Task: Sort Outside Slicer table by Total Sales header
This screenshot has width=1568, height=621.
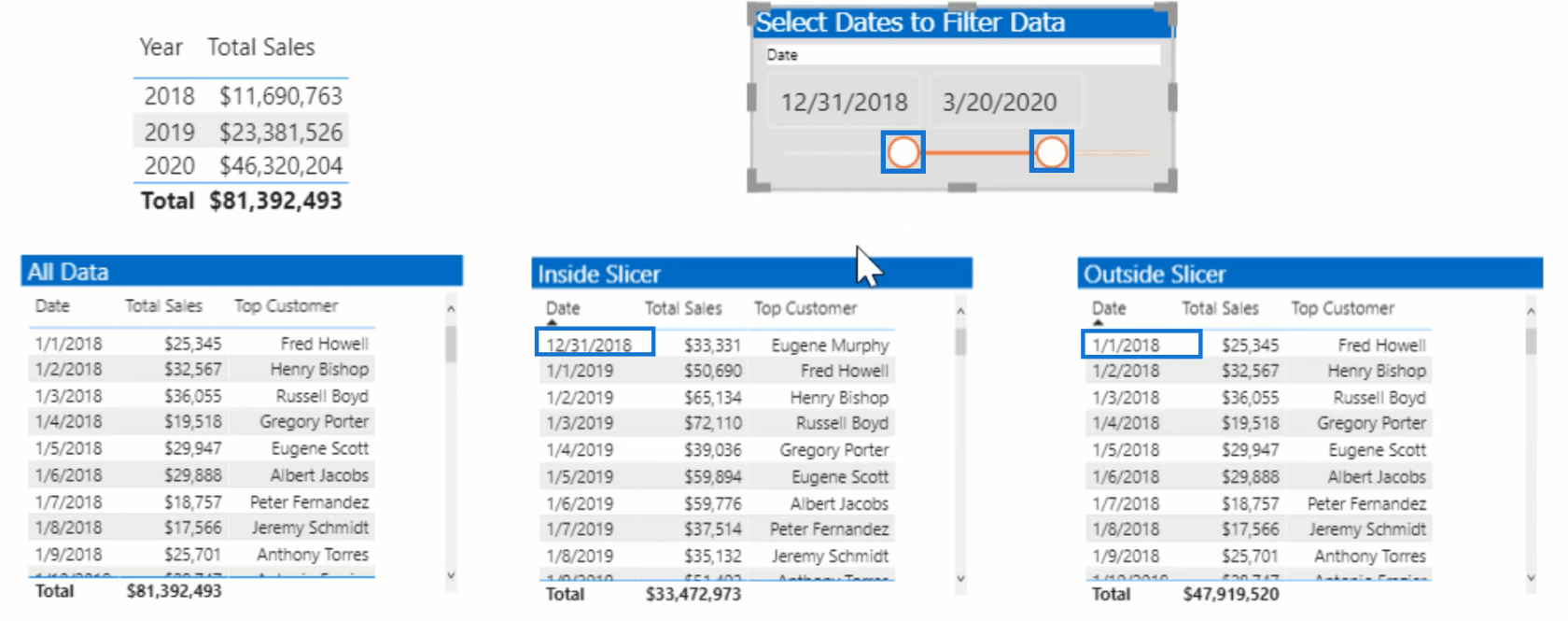Action: pos(1220,308)
